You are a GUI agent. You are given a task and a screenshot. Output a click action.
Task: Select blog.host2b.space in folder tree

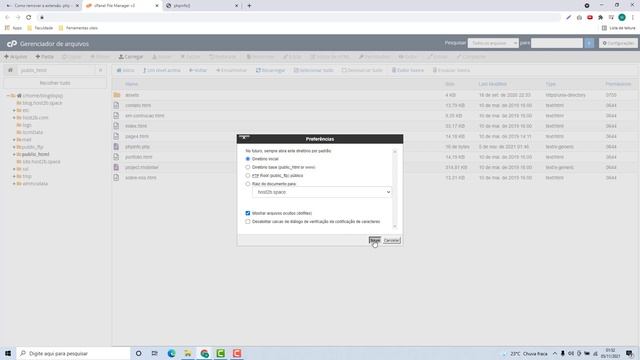click(42, 103)
